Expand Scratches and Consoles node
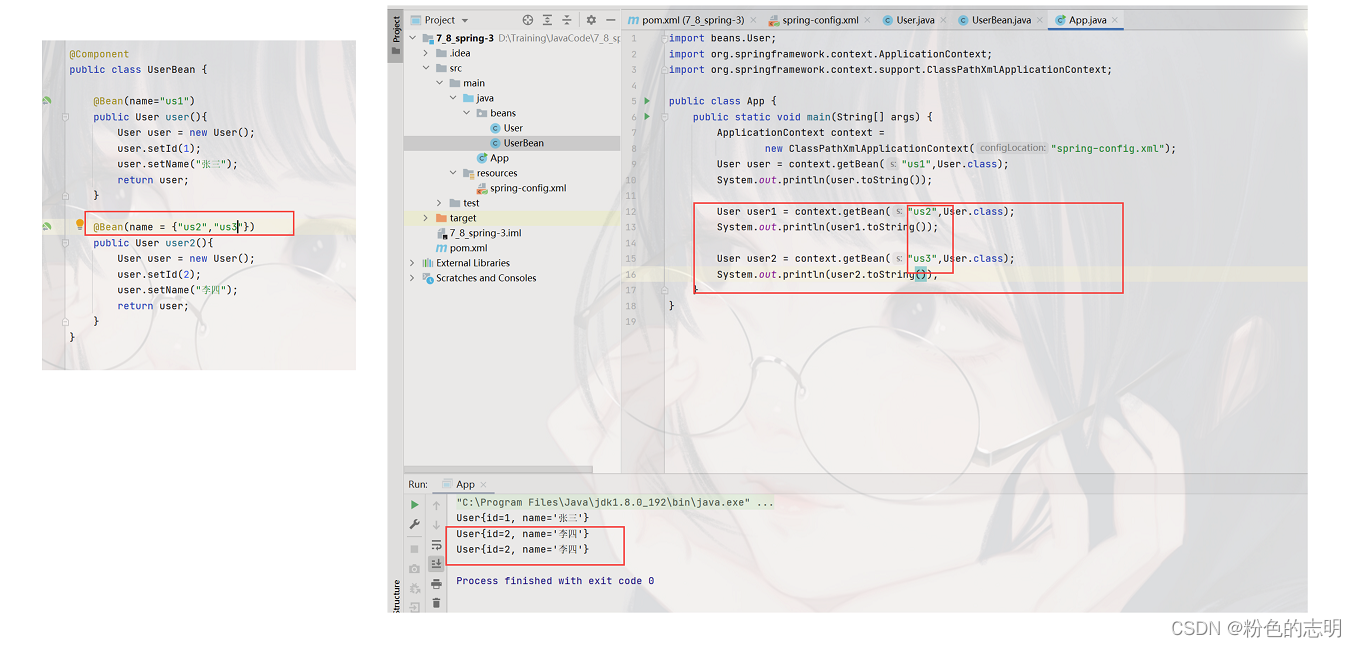 pyautogui.click(x=412, y=278)
